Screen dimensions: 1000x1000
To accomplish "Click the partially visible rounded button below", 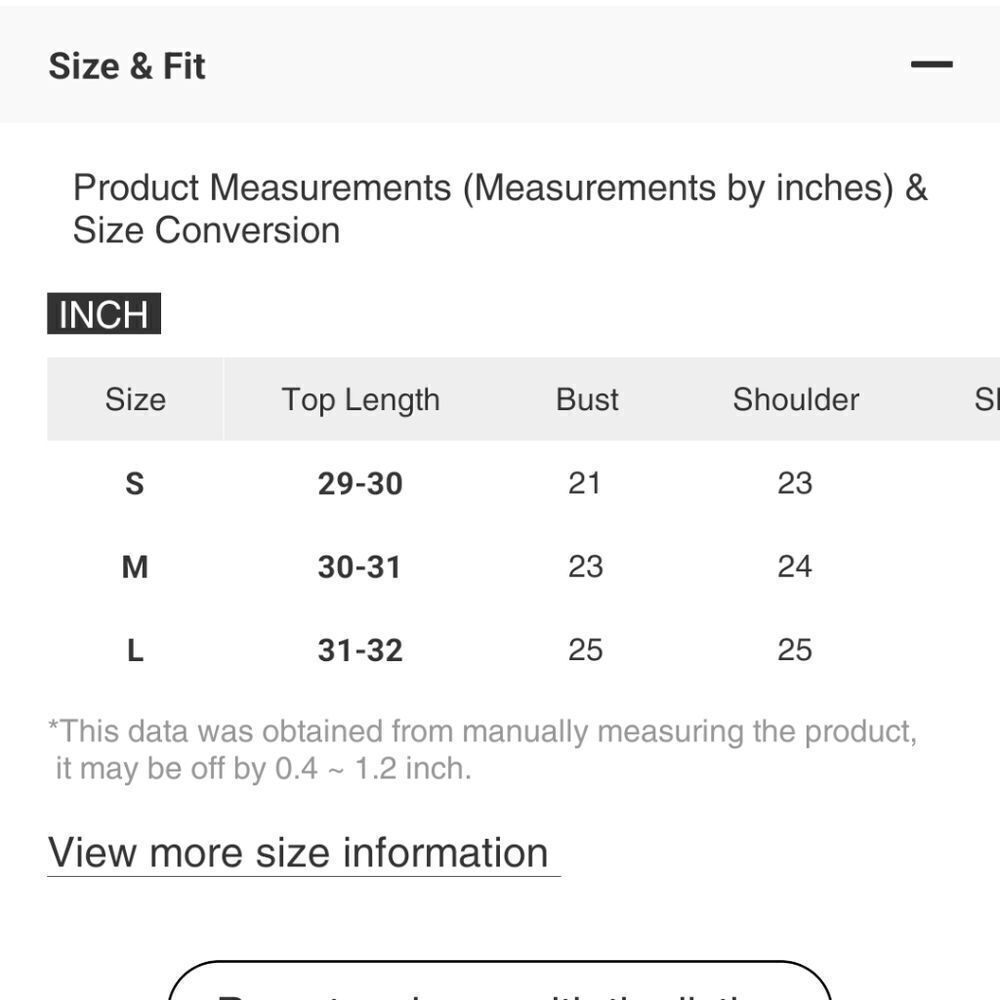I will click(x=500, y=980).
